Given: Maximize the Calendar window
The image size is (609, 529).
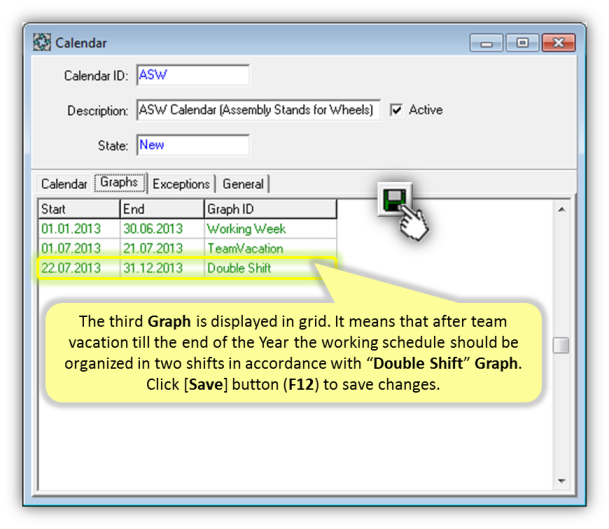Looking at the screenshot, I should coord(521,43).
